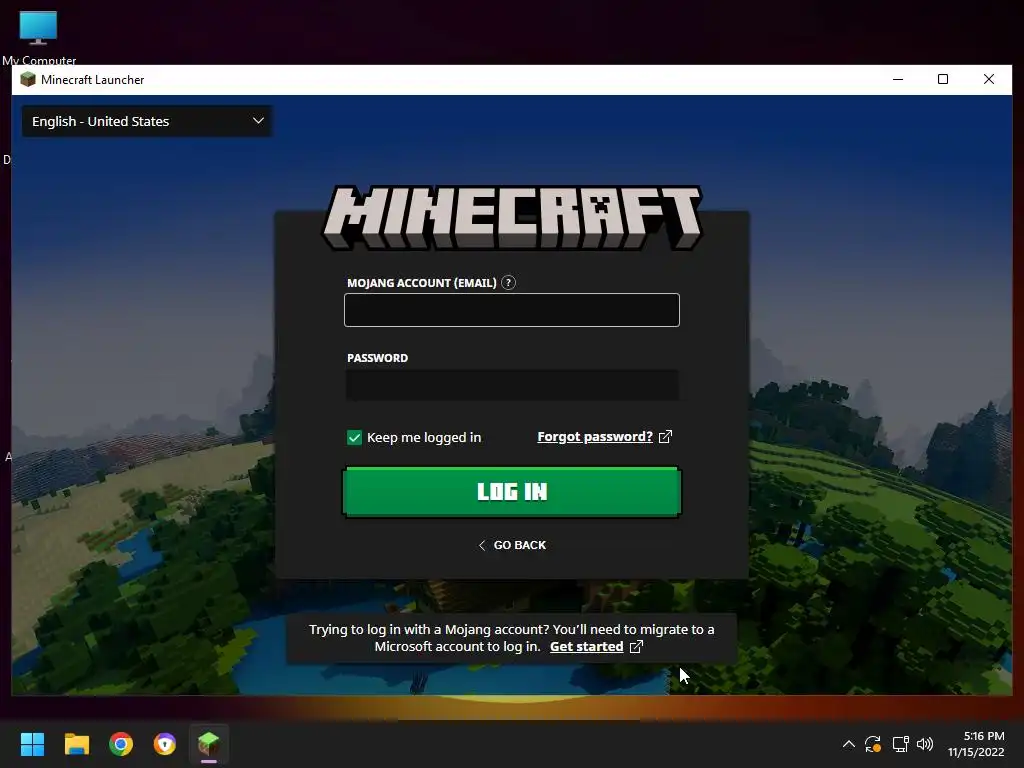Image resolution: width=1024 pixels, height=768 pixels.
Task: Maximize the Minecraft Launcher window
Action: click(x=943, y=80)
